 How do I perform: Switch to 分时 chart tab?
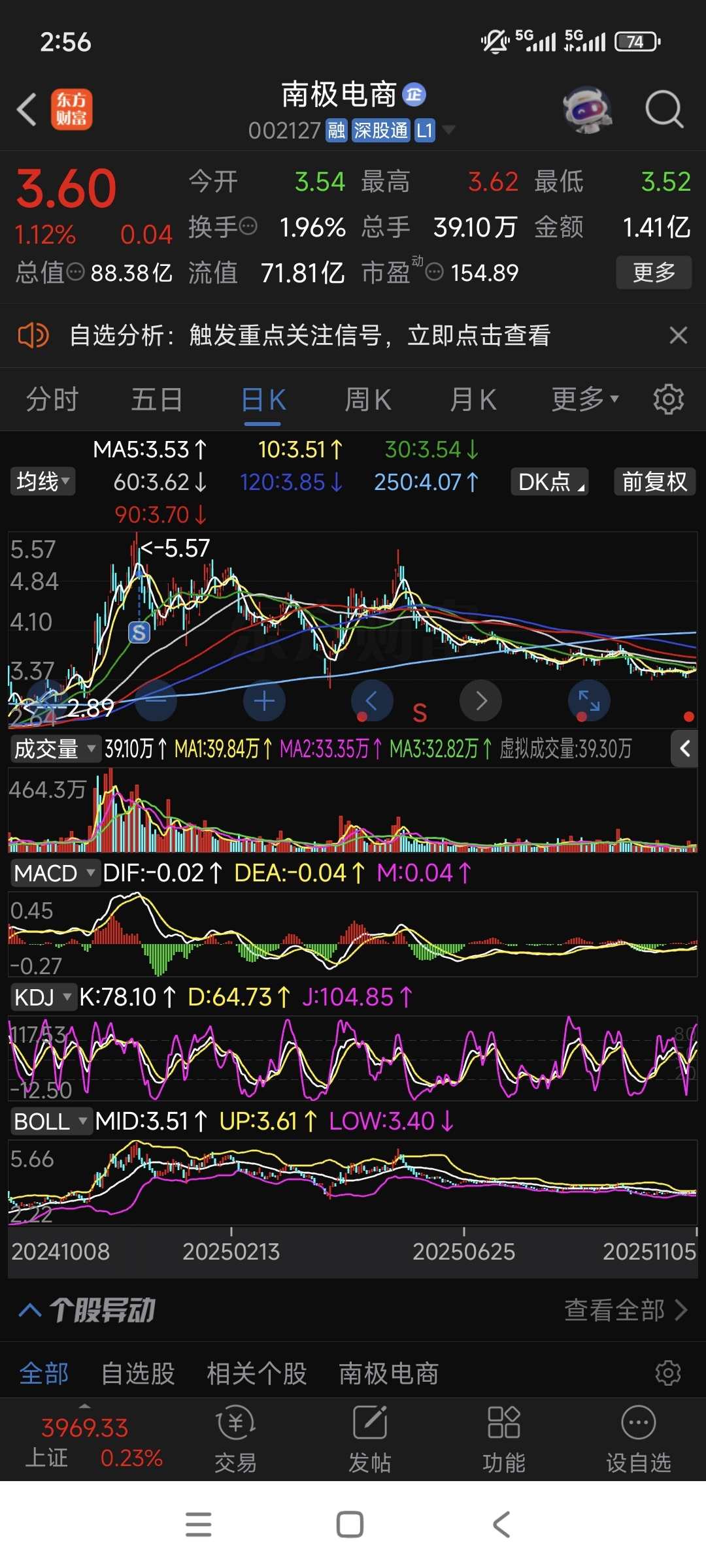pos(52,399)
